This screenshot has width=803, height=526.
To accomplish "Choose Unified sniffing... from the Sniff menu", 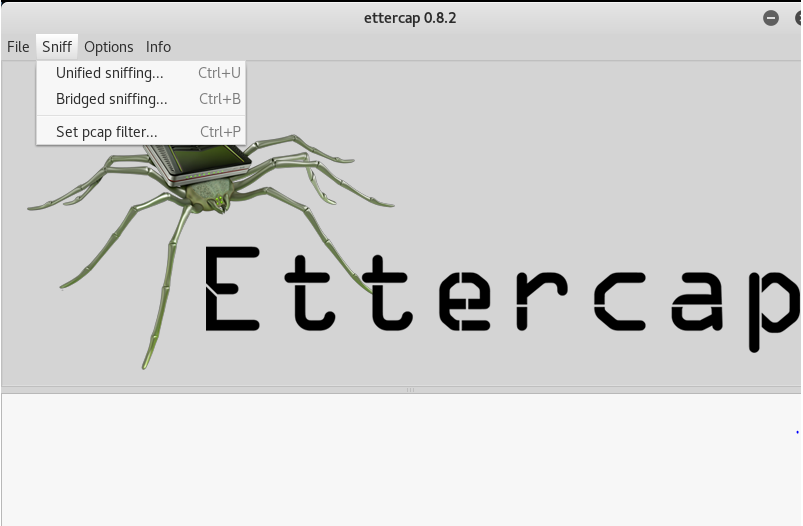I will tap(141, 73).
